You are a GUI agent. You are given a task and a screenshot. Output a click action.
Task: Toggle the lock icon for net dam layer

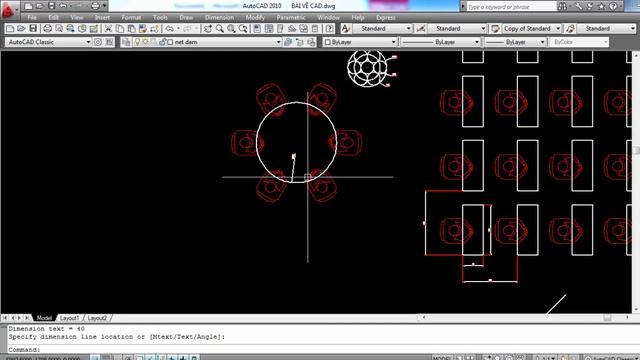click(162, 42)
